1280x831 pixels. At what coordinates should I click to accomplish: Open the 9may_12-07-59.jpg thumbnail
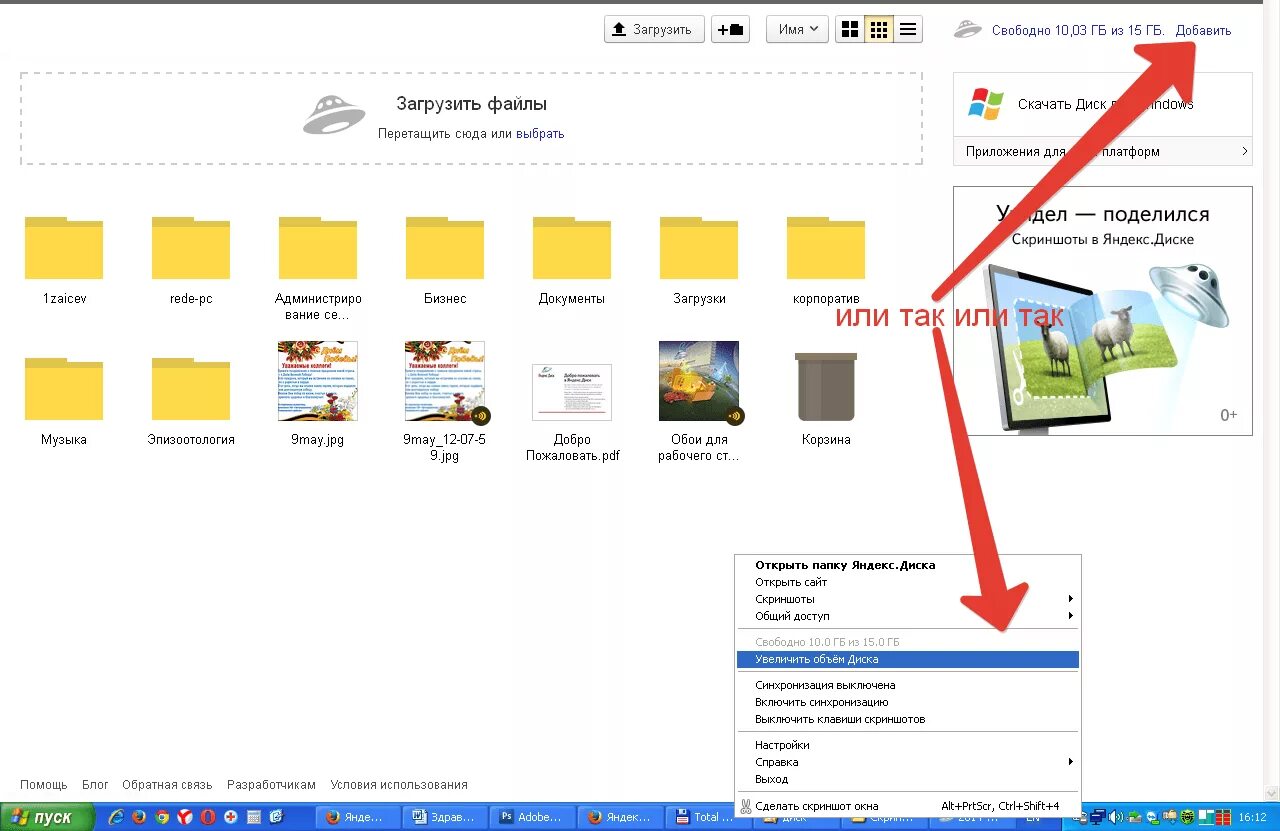click(x=445, y=381)
